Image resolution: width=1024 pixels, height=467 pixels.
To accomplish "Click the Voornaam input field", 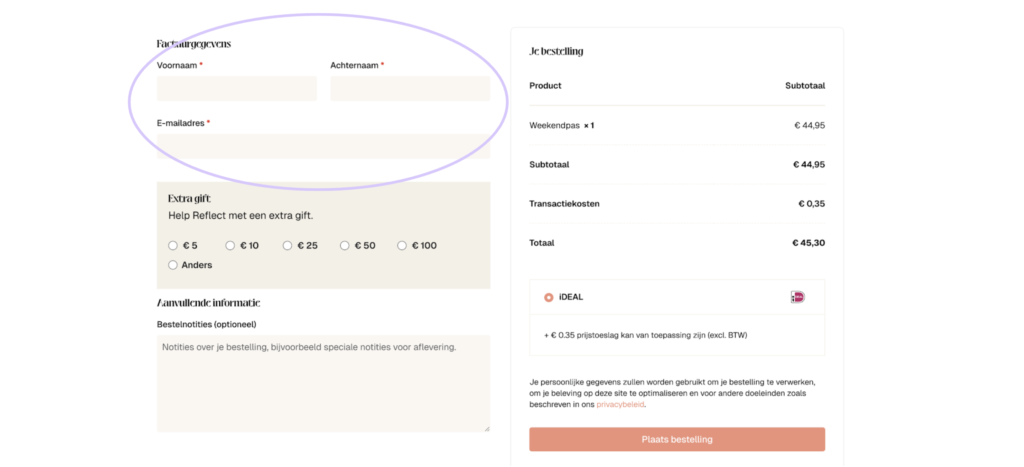I will 236,88.
